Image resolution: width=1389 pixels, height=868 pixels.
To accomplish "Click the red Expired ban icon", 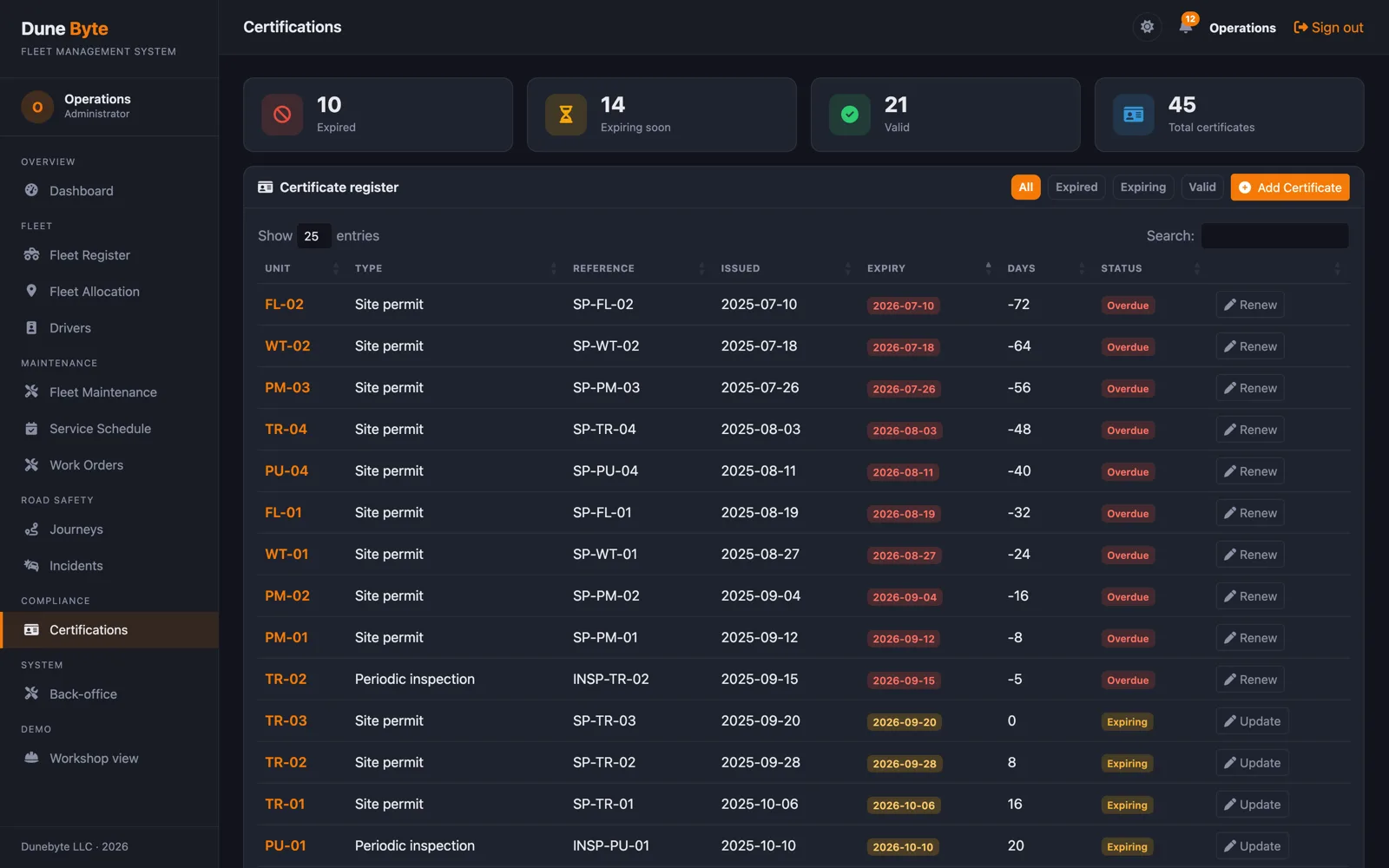I will pyautogui.click(x=282, y=115).
